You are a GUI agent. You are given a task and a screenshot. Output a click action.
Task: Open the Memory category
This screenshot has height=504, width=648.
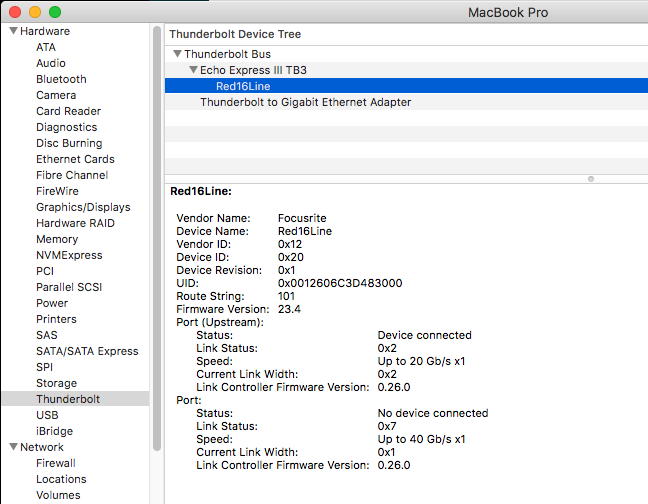tap(57, 239)
